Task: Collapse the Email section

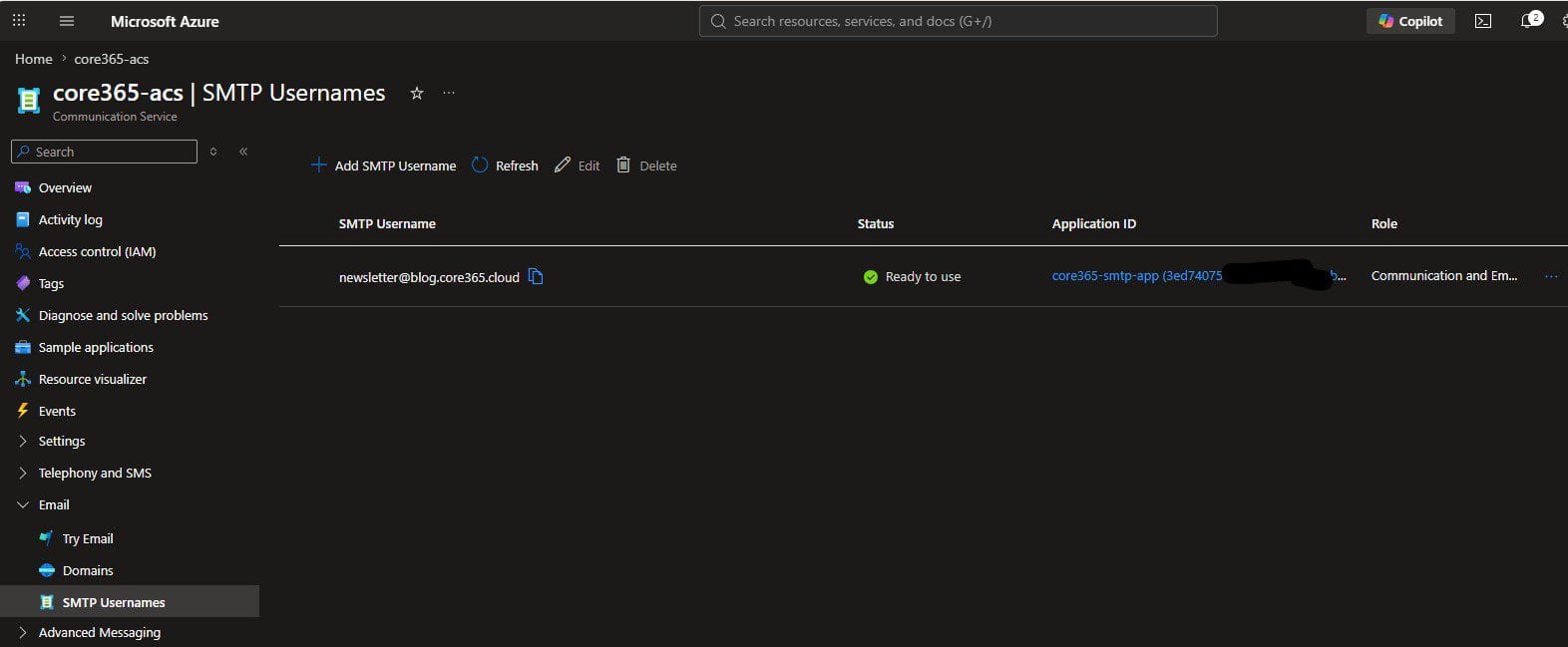Action: click(x=54, y=504)
